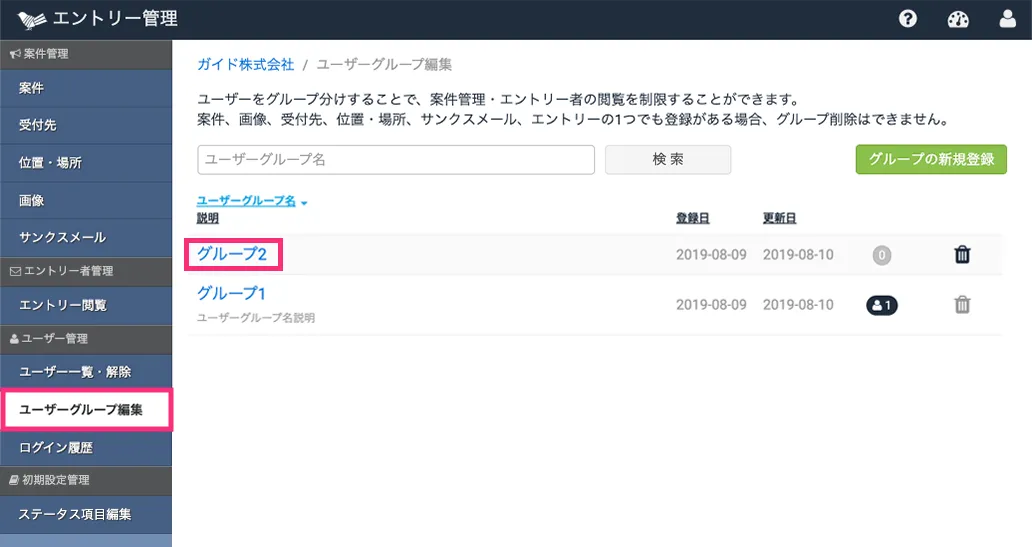Open the 案件 sidebar menu item
Viewport: 1032px width, 547px height.
tap(86, 88)
